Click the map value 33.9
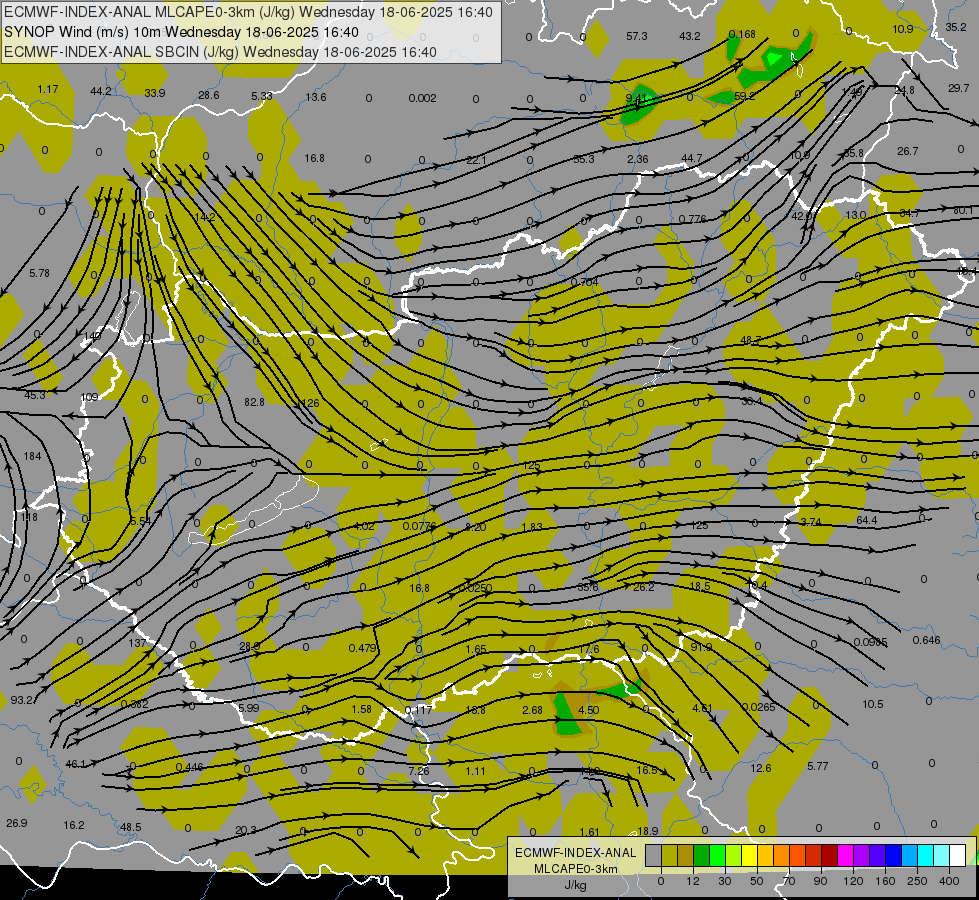This screenshot has width=979, height=900. 155,93
